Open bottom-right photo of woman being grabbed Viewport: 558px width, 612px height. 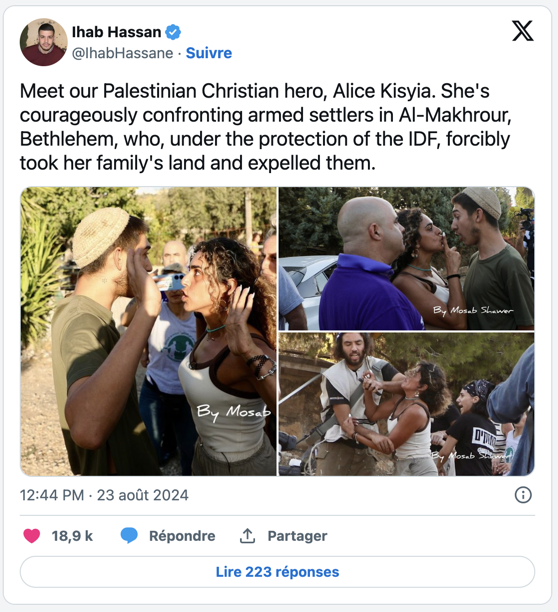pyautogui.click(x=406, y=404)
